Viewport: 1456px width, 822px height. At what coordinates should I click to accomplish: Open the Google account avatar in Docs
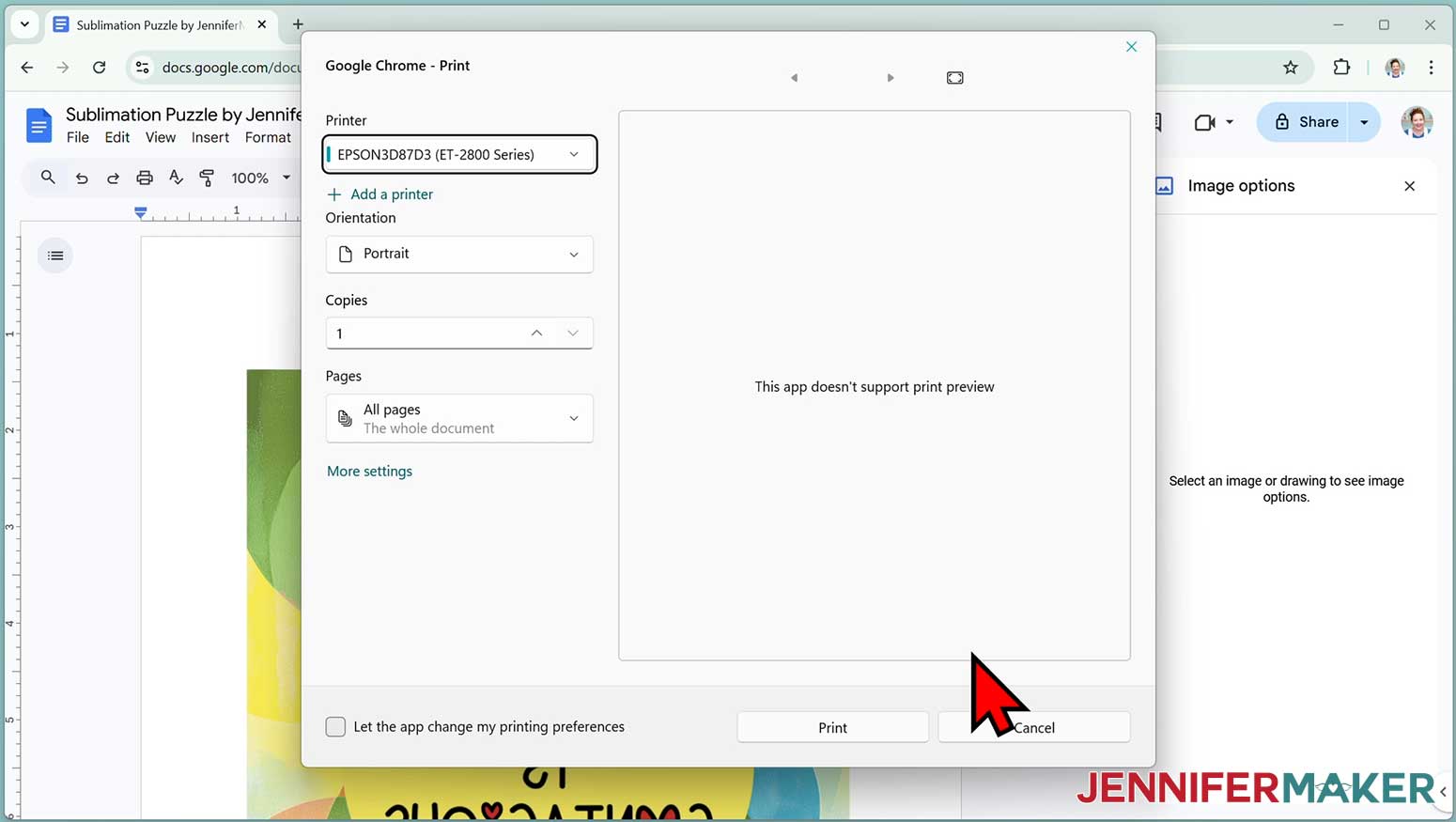[x=1417, y=122]
